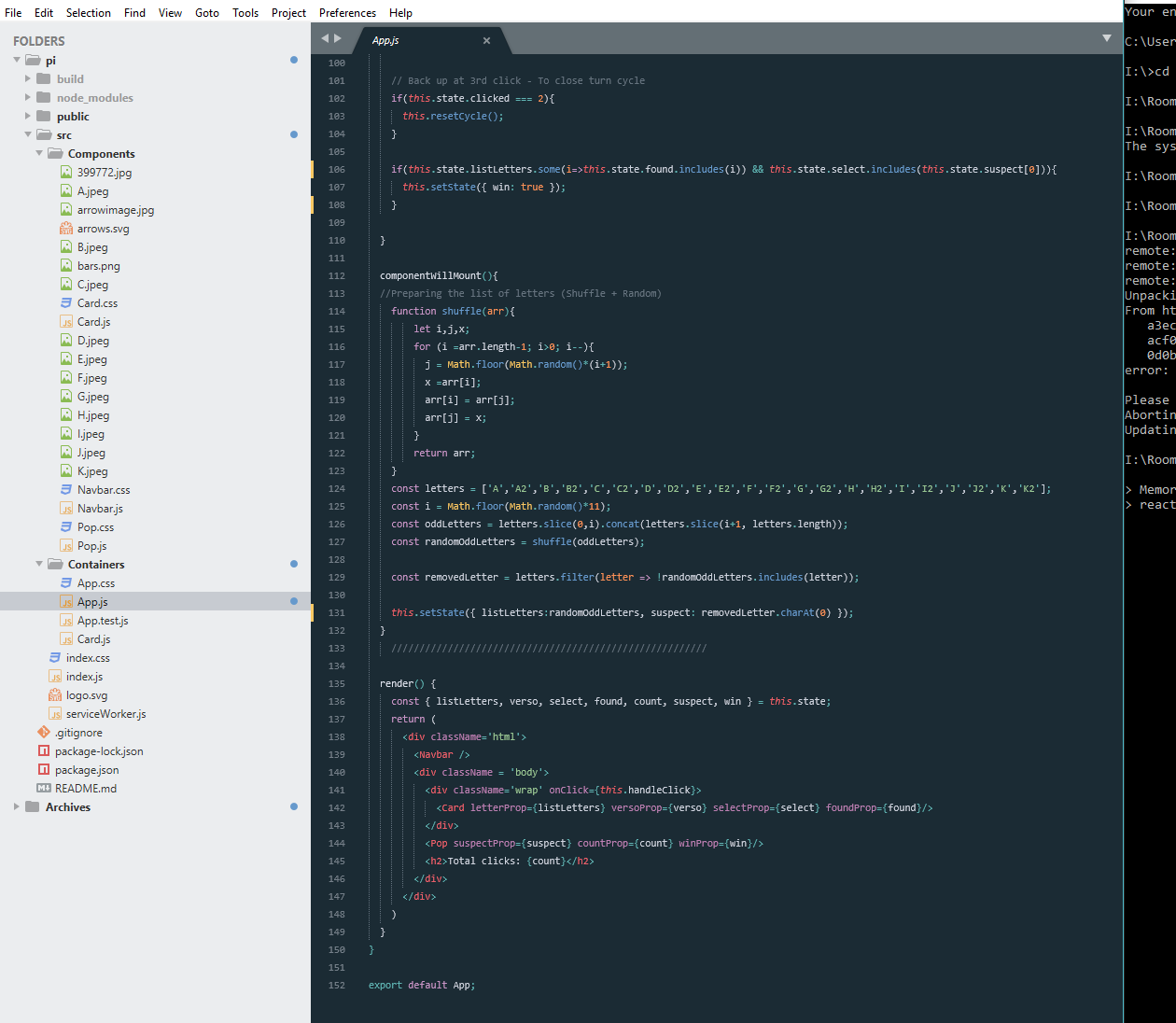Go to next tab using right arrow

point(338,38)
